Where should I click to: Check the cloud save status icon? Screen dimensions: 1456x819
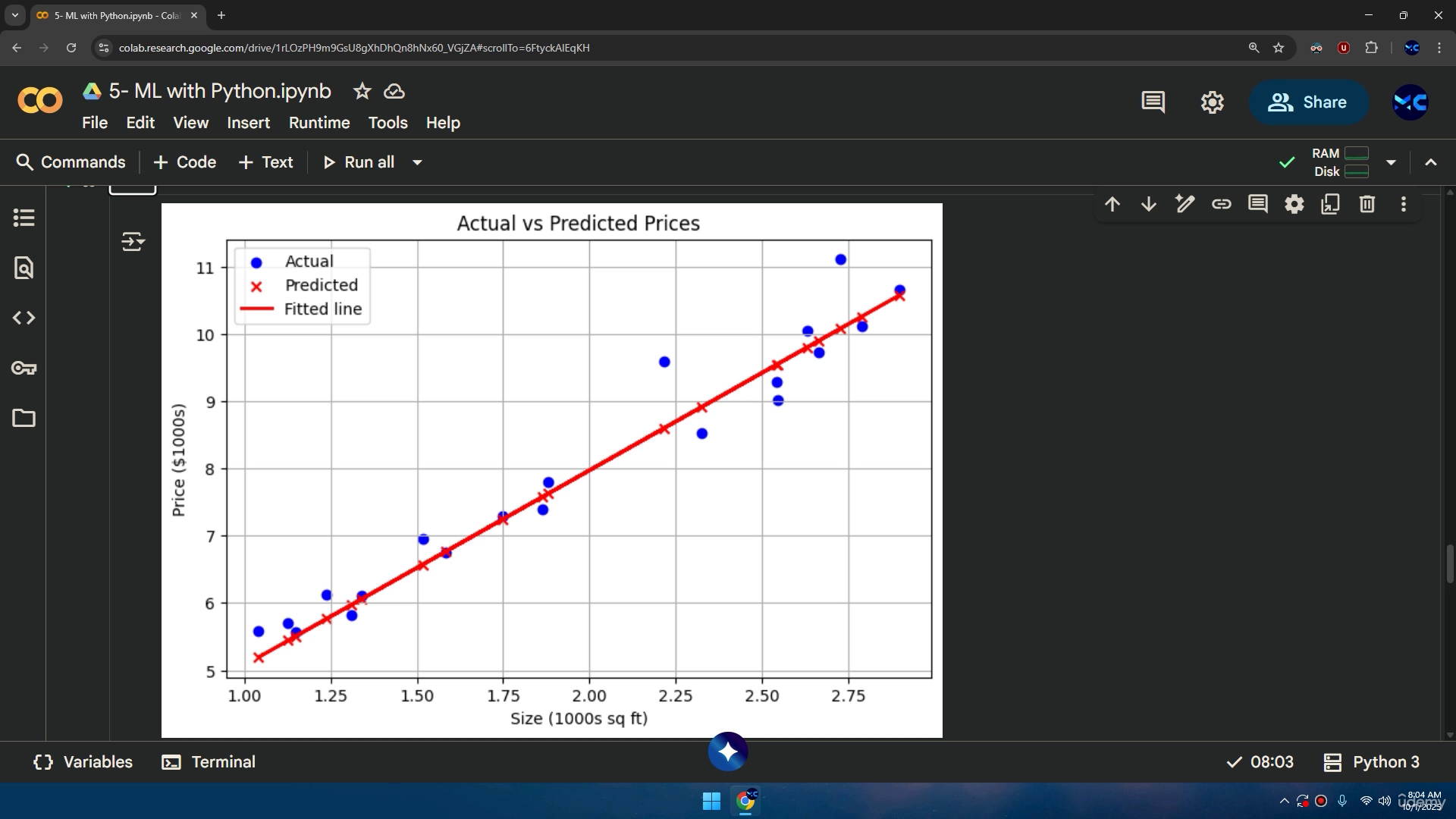pyautogui.click(x=394, y=92)
